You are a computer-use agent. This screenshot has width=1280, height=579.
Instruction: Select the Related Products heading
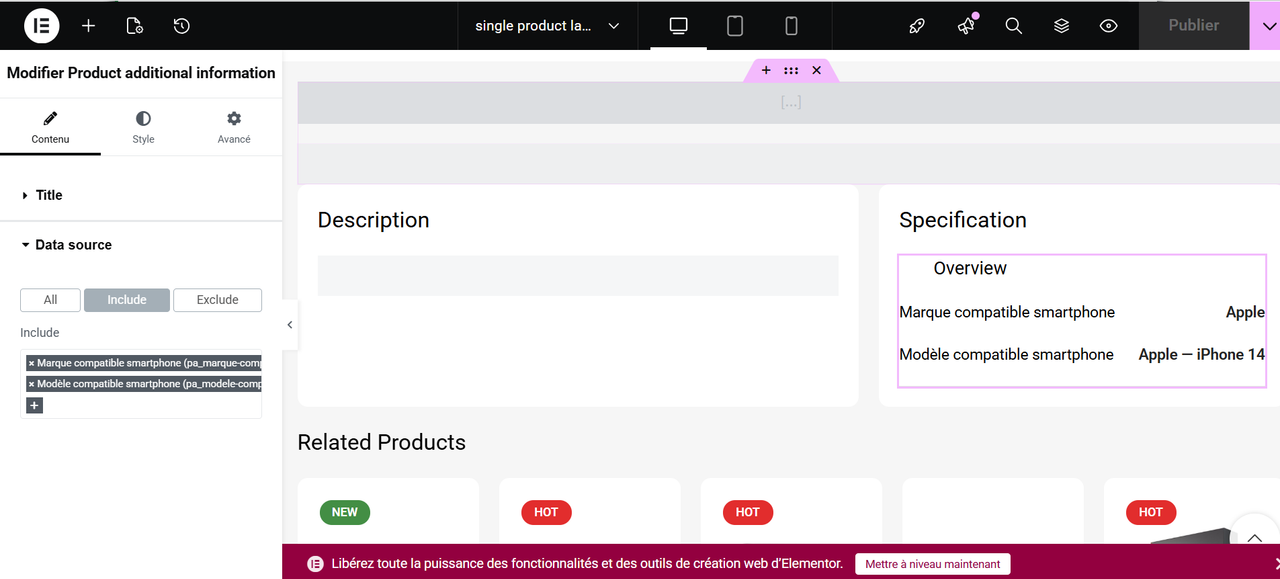click(382, 442)
